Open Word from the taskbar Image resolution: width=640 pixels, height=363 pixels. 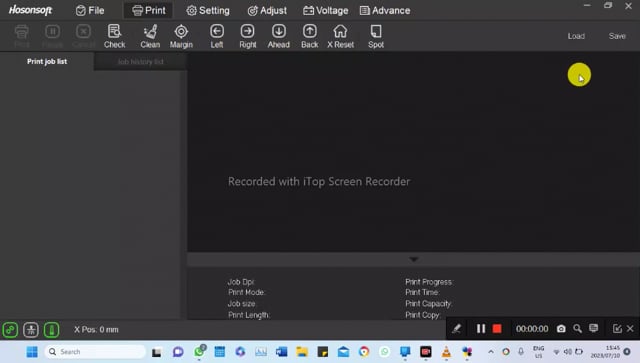point(281,352)
